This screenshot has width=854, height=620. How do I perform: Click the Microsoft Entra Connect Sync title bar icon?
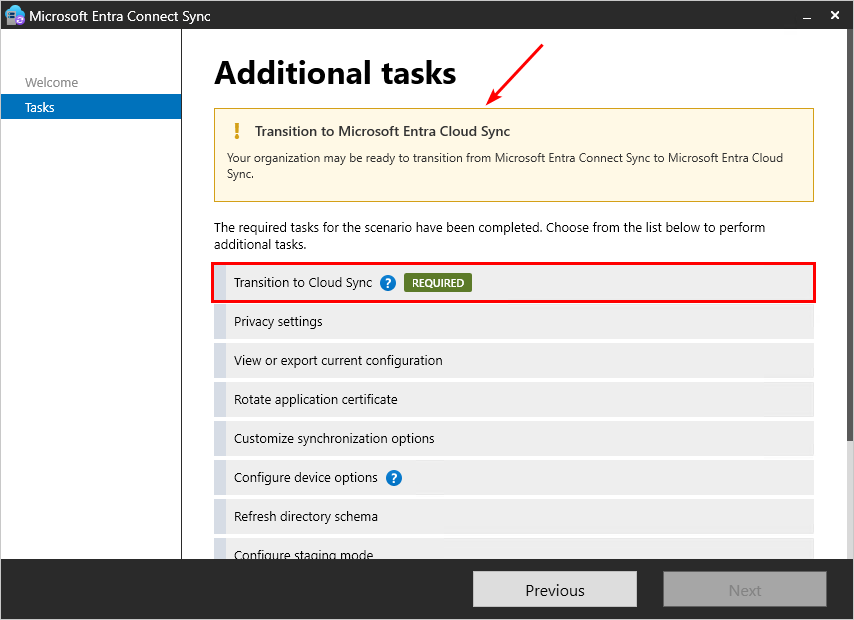tap(15, 15)
